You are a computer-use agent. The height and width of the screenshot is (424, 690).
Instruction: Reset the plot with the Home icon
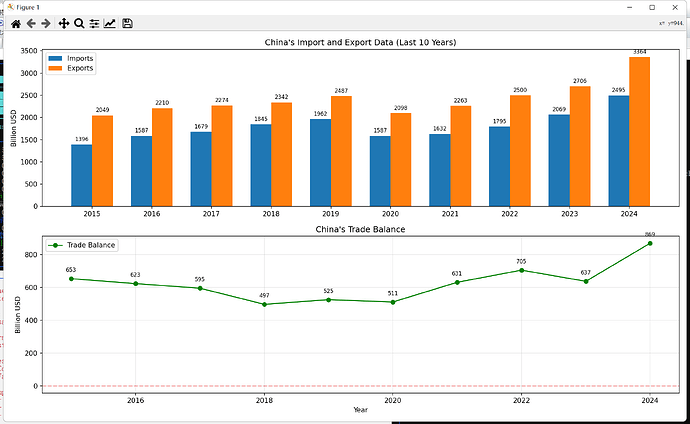[x=16, y=24]
